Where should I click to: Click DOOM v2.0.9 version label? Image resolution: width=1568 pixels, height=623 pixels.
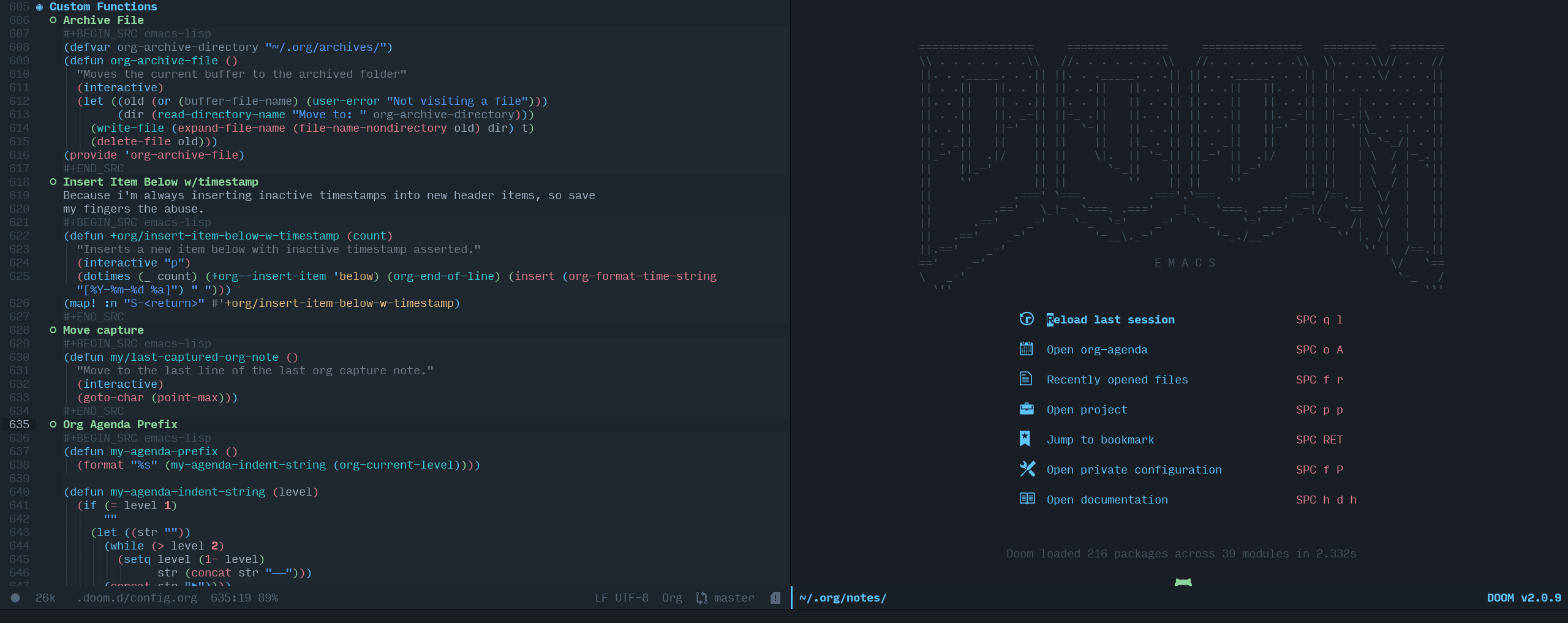pyautogui.click(x=1524, y=598)
